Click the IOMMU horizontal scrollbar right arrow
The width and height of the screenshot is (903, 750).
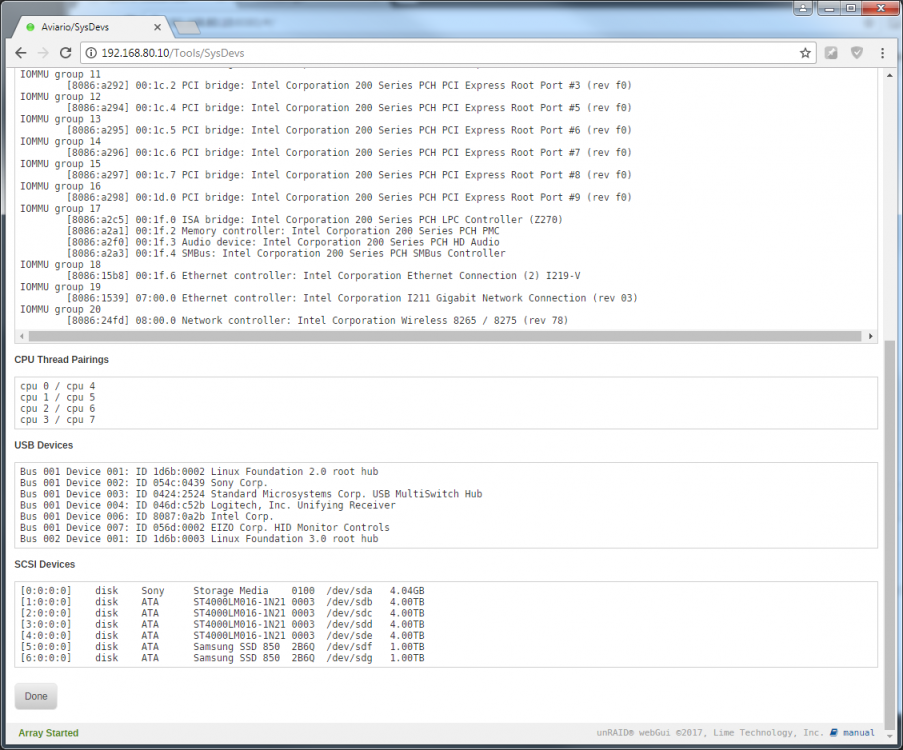(870, 336)
